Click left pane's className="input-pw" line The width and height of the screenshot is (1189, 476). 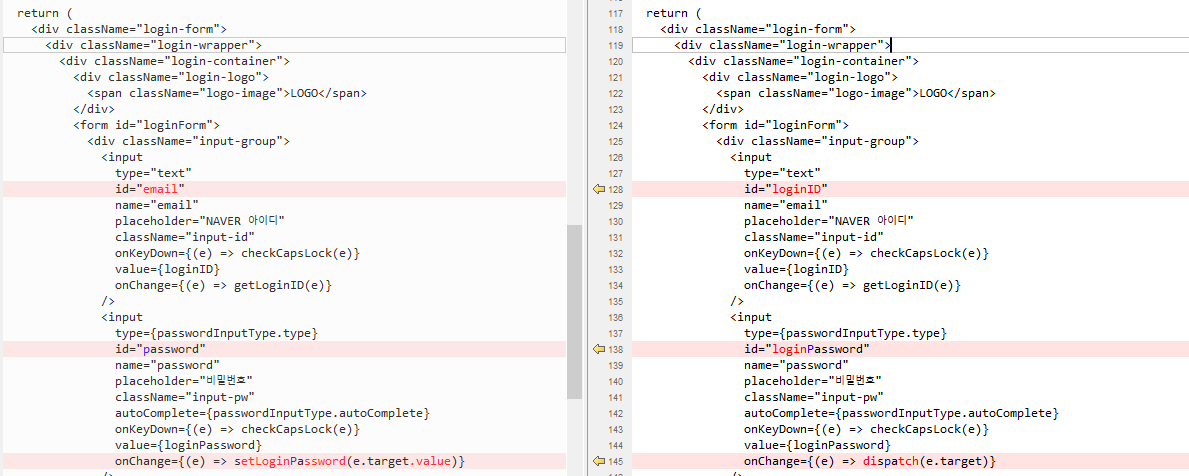[185, 397]
